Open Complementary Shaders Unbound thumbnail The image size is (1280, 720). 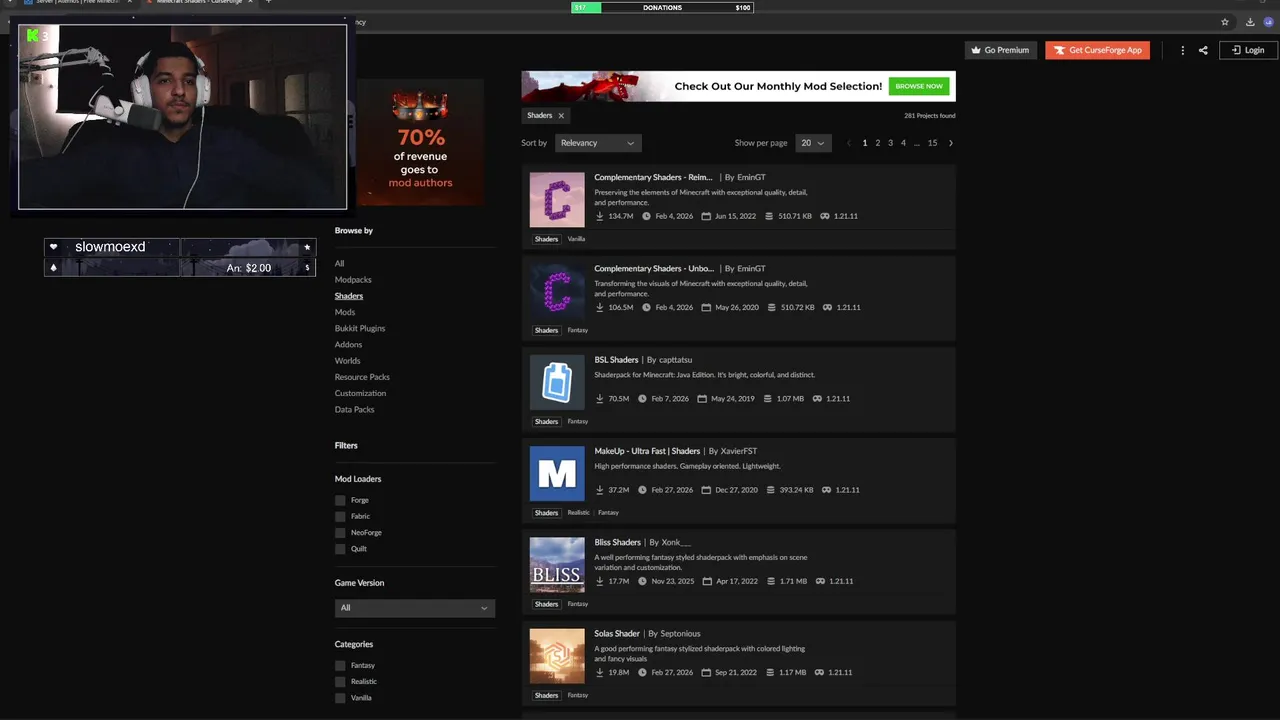557,291
